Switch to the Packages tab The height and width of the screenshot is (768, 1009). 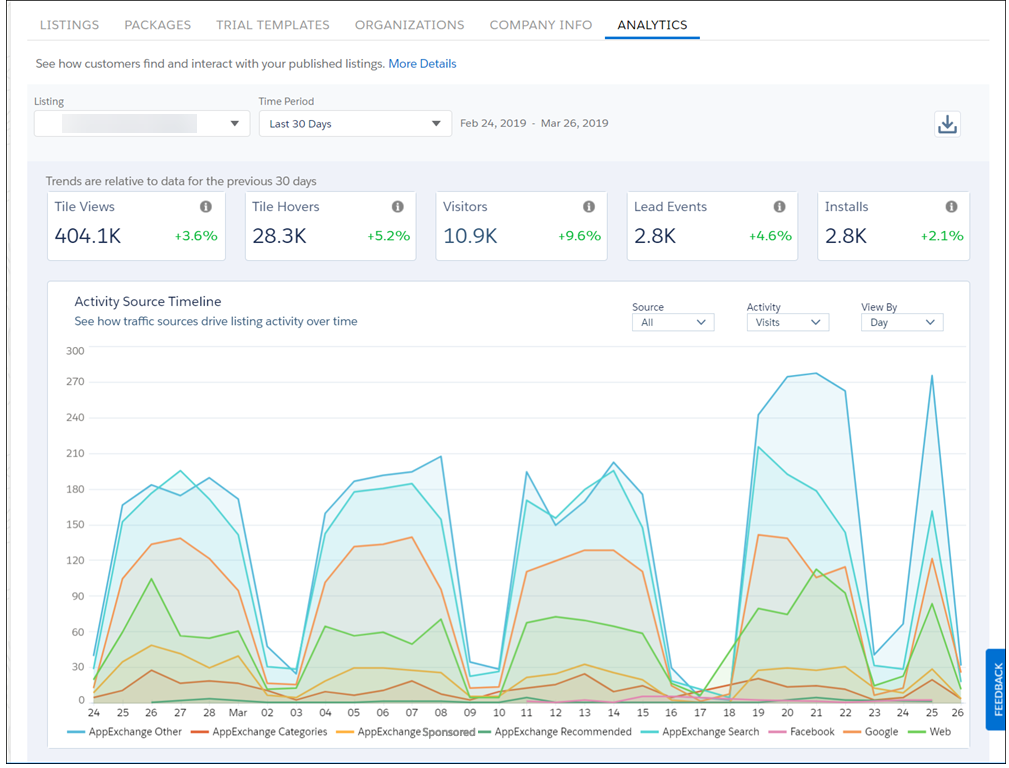pos(158,25)
